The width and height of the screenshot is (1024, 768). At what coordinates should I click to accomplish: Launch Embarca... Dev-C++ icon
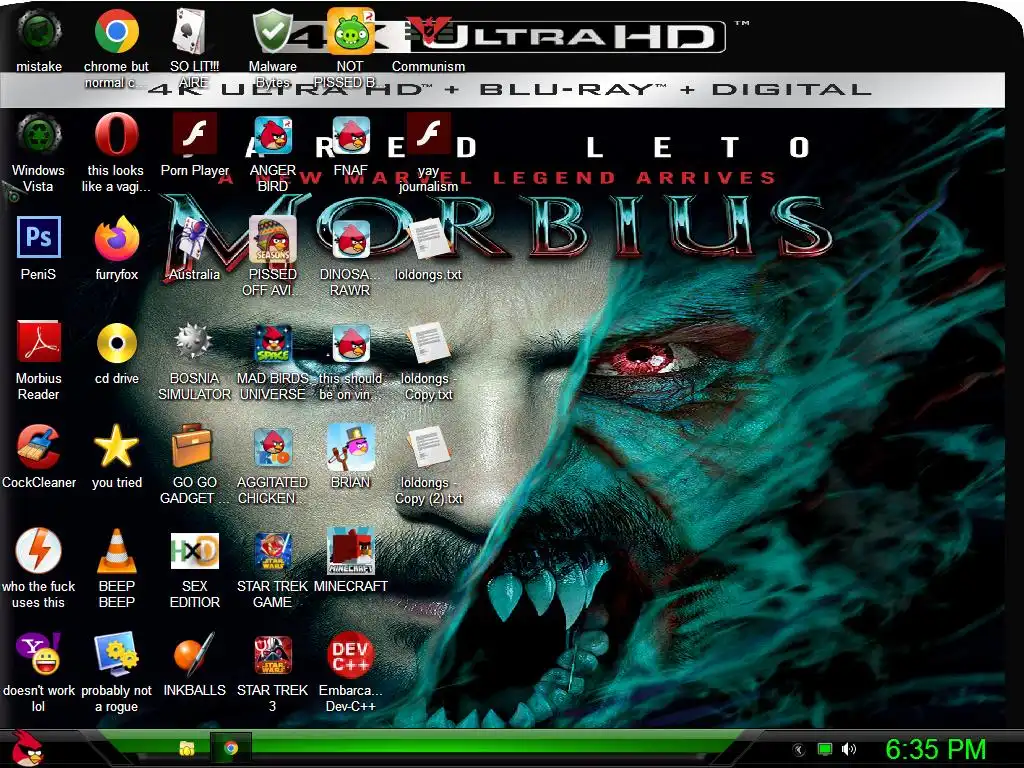[350, 654]
